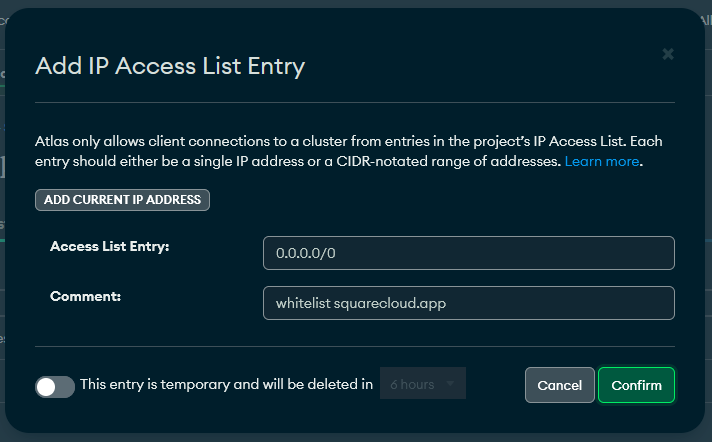
Task: Close the Add IP Access List Entry dialog
Action: 668,54
